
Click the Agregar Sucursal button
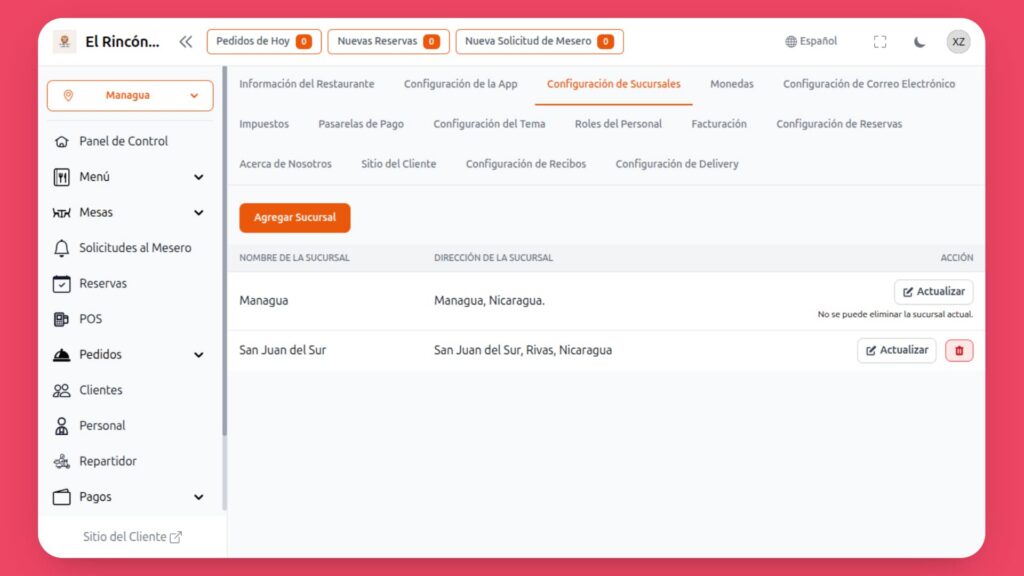295,218
